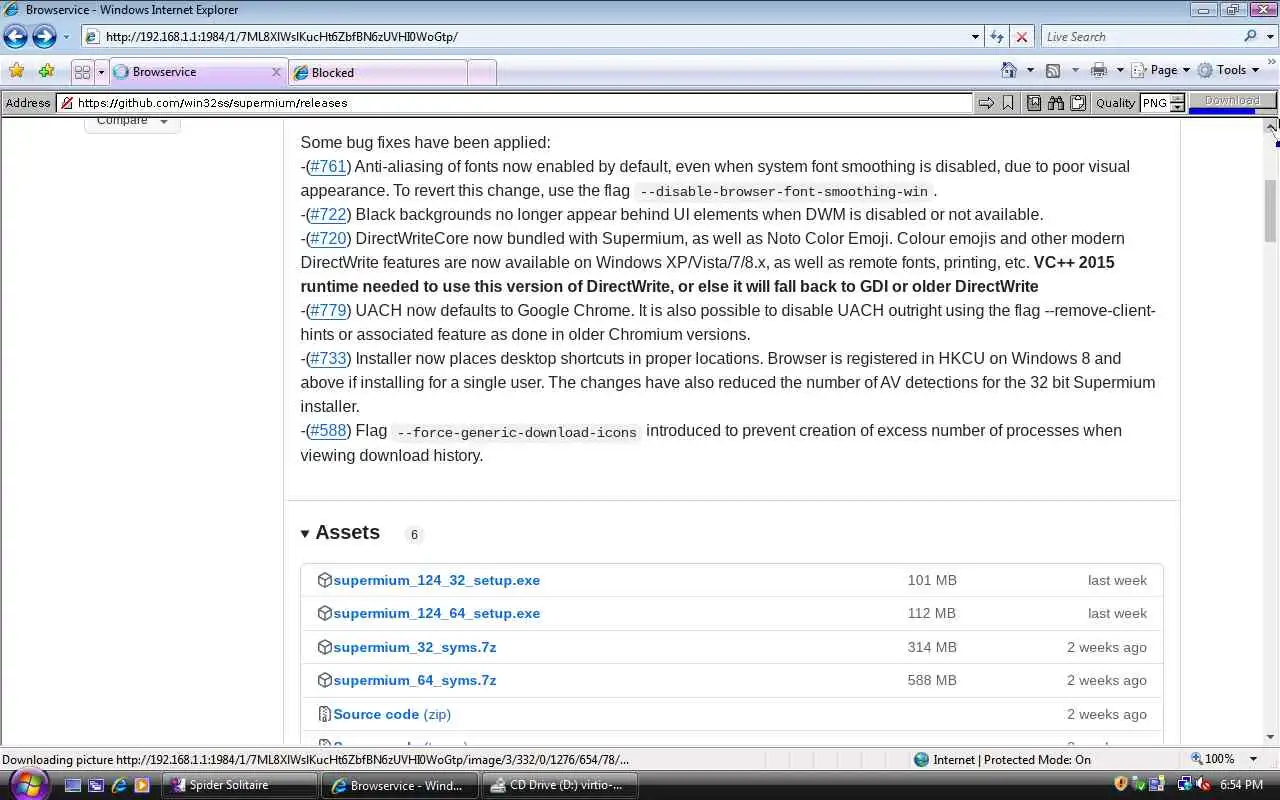The width and height of the screenshot is (1280, 800).
Task: Open the Recent Pages dropdown arrow
Action: [x=66, y=37]
